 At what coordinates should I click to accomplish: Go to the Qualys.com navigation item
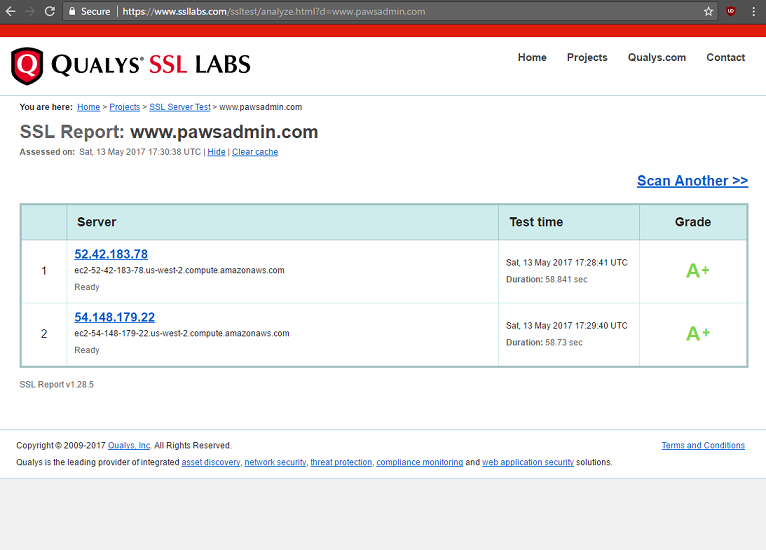pos(657,57)
